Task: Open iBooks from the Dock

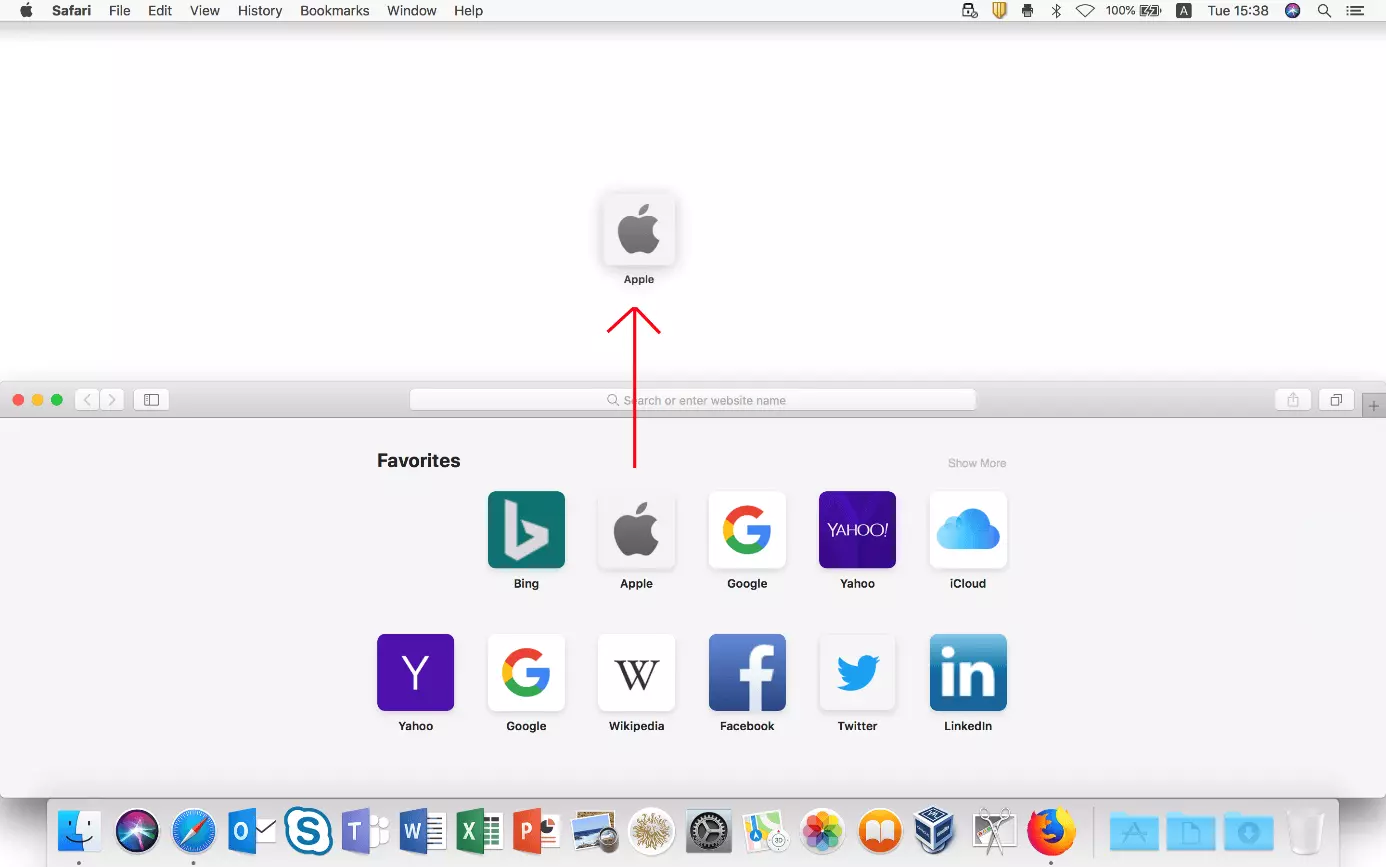Action: [x=880, y=831]
